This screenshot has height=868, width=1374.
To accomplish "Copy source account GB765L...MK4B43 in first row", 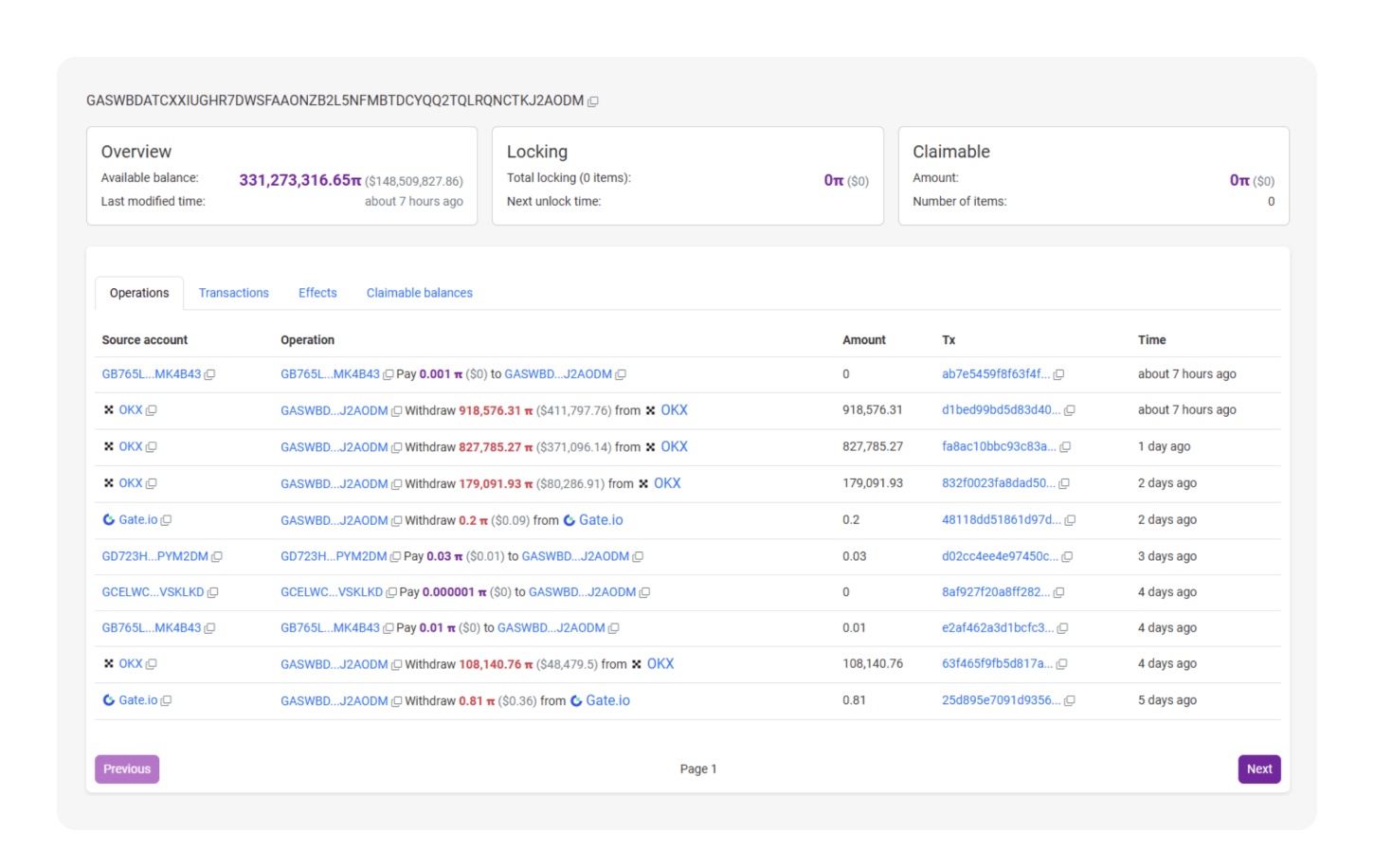I will (209, 374).
